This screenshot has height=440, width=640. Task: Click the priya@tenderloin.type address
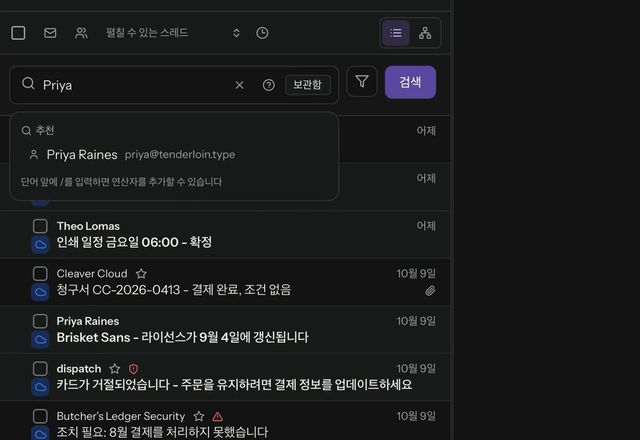tap(180, 155)
